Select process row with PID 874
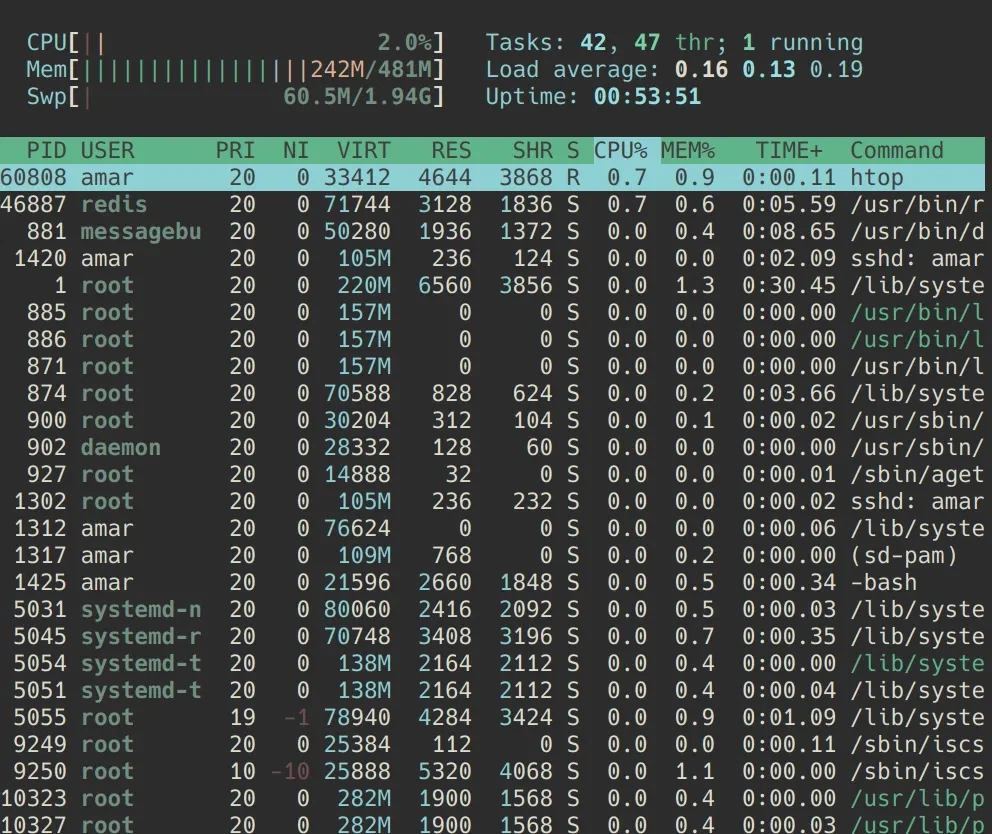Viewport: 992px width, 834px height. pyautogui.click(x=492, y=394)
